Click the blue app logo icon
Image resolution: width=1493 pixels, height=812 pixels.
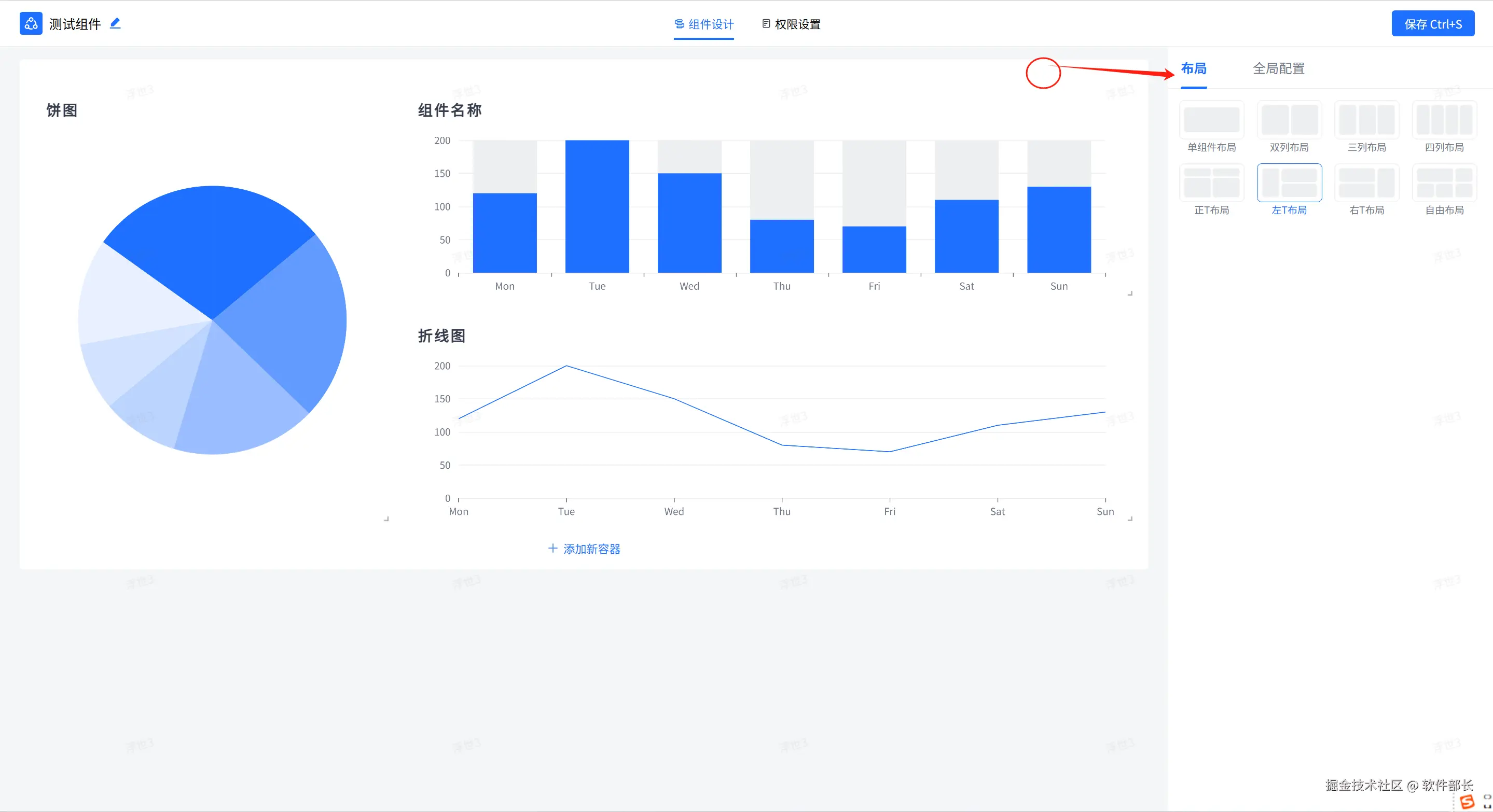click(x=31, y=24)
